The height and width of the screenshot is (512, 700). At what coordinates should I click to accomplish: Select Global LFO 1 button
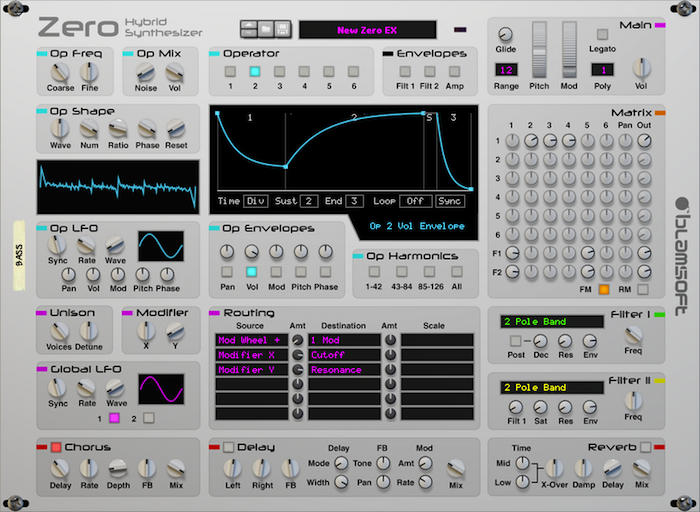click(x=115, y=418)
